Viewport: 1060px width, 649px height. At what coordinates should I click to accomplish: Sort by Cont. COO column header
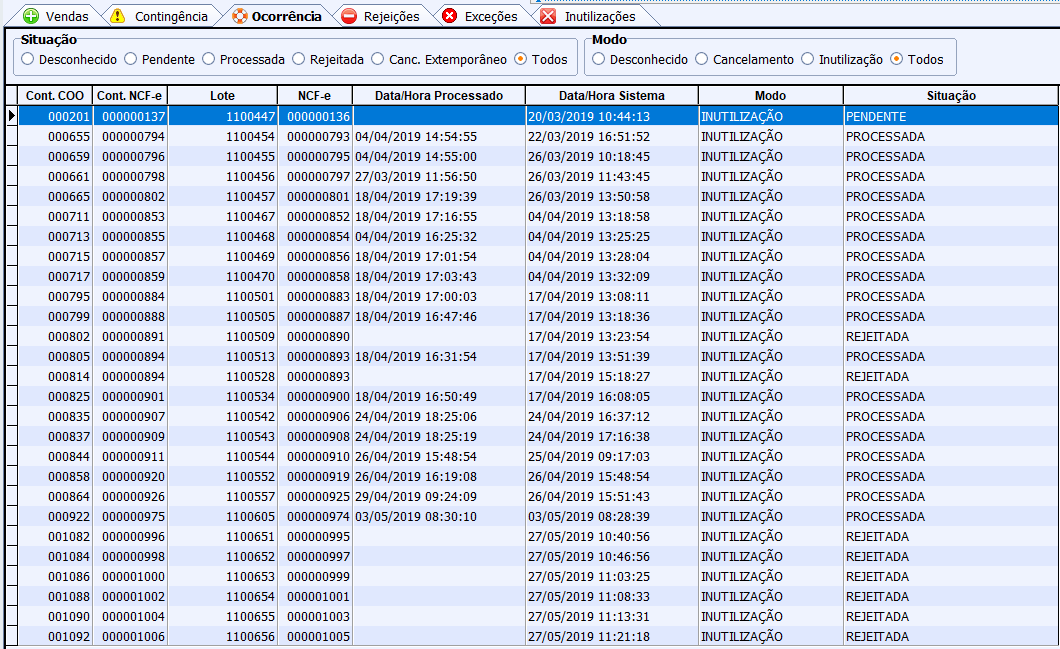coord(55,95)
